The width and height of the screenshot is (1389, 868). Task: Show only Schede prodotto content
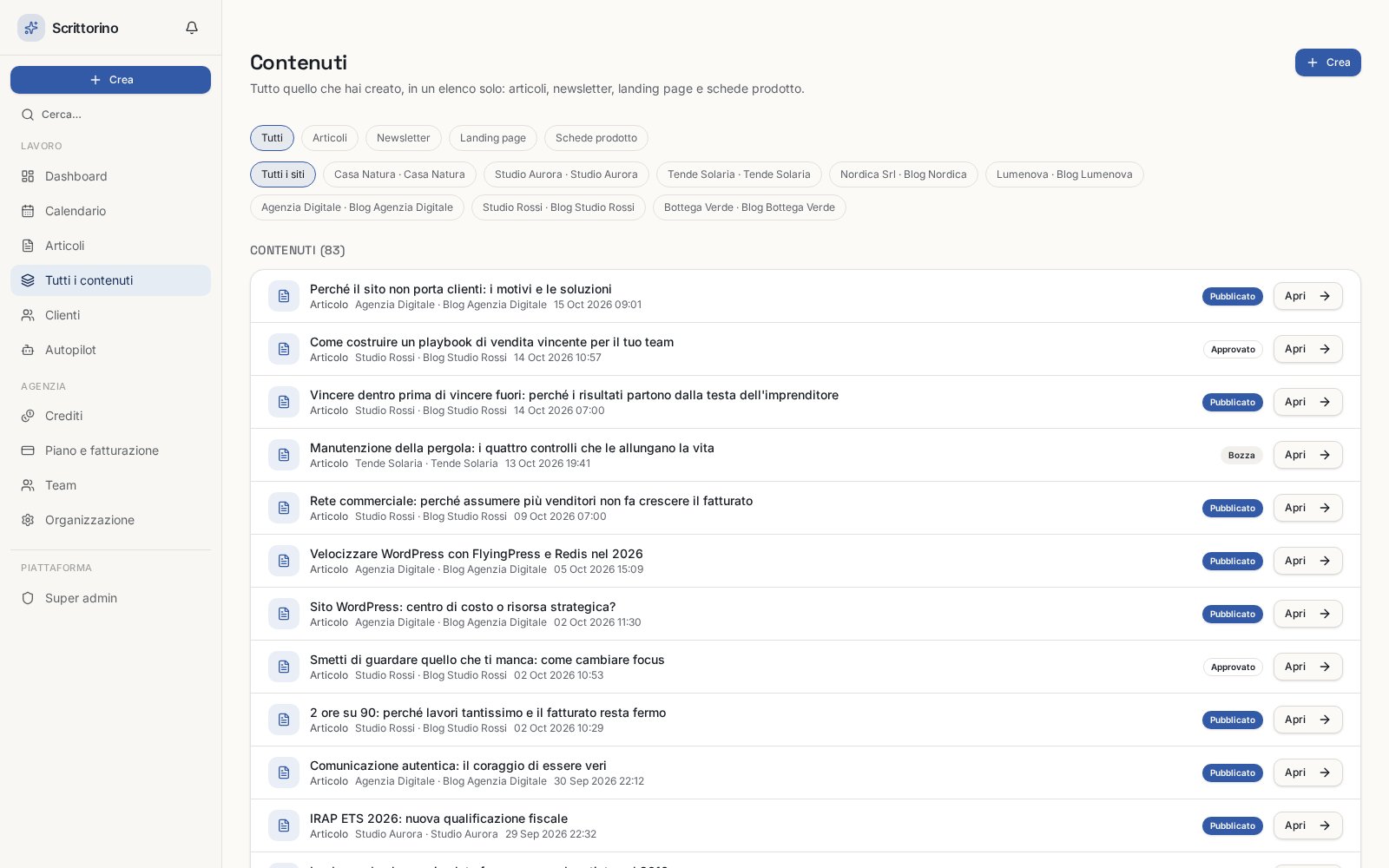coord(596,138)
